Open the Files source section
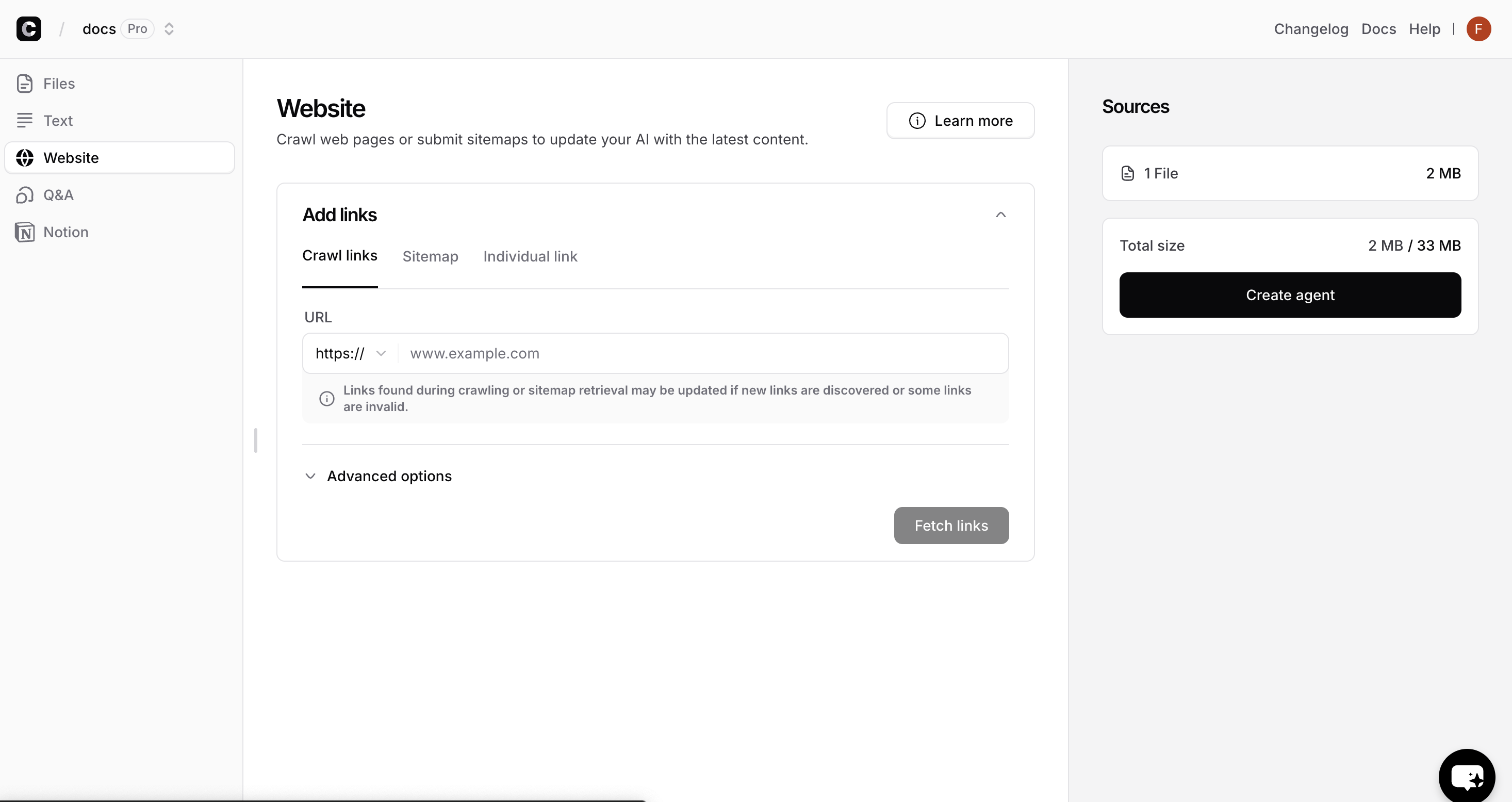The image size is (1512, 802). [x=59, y=84]
